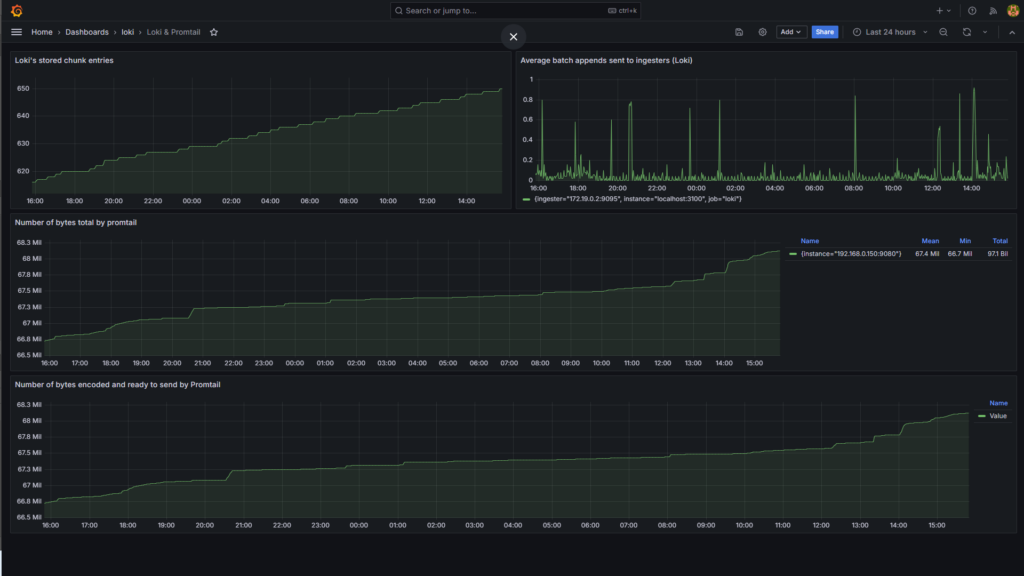Open the Last 24 hours time picker
1024x576 pixels.
click(x=889, y=32)
